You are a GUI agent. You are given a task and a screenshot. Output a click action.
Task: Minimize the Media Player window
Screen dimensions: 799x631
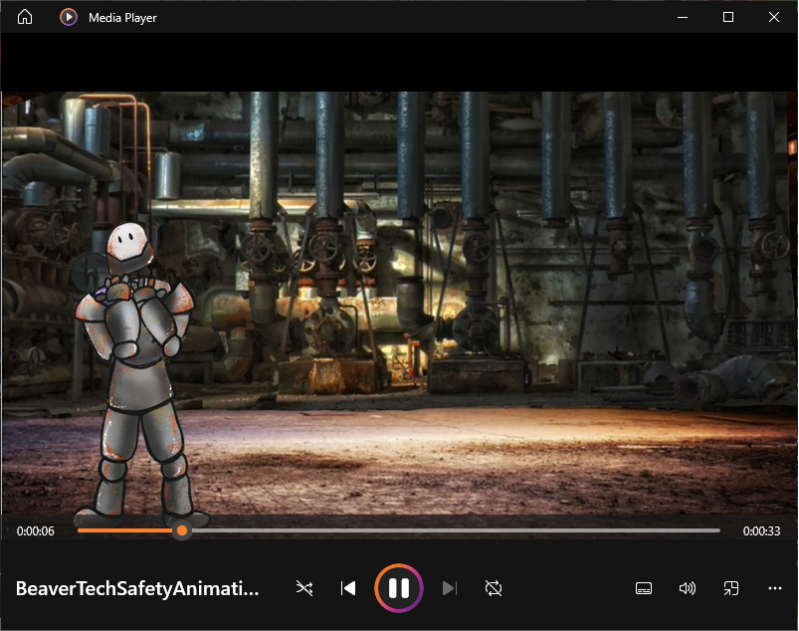tap(682, 17)
